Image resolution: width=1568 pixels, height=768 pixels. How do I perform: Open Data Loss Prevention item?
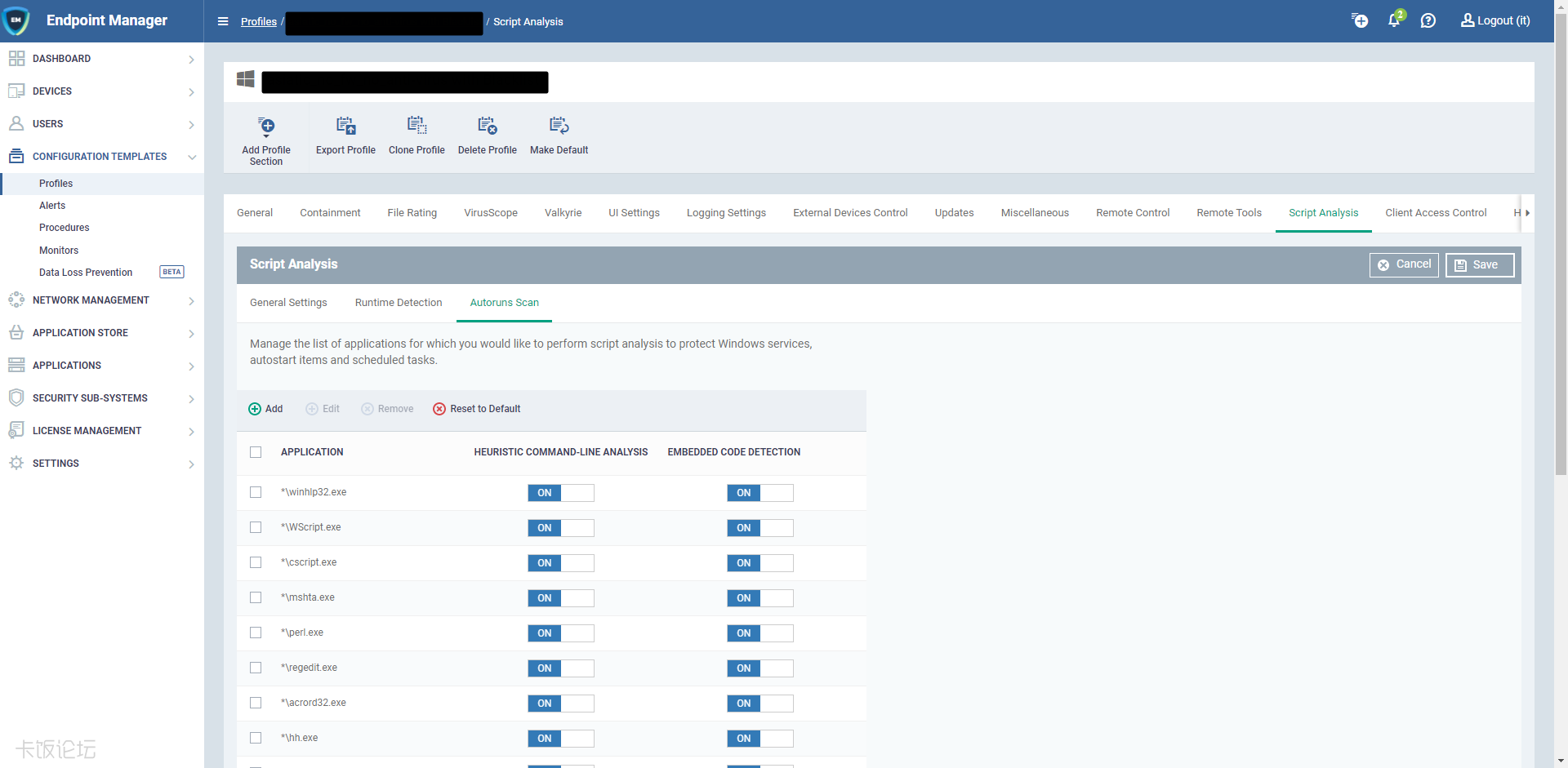click(86, 273)
